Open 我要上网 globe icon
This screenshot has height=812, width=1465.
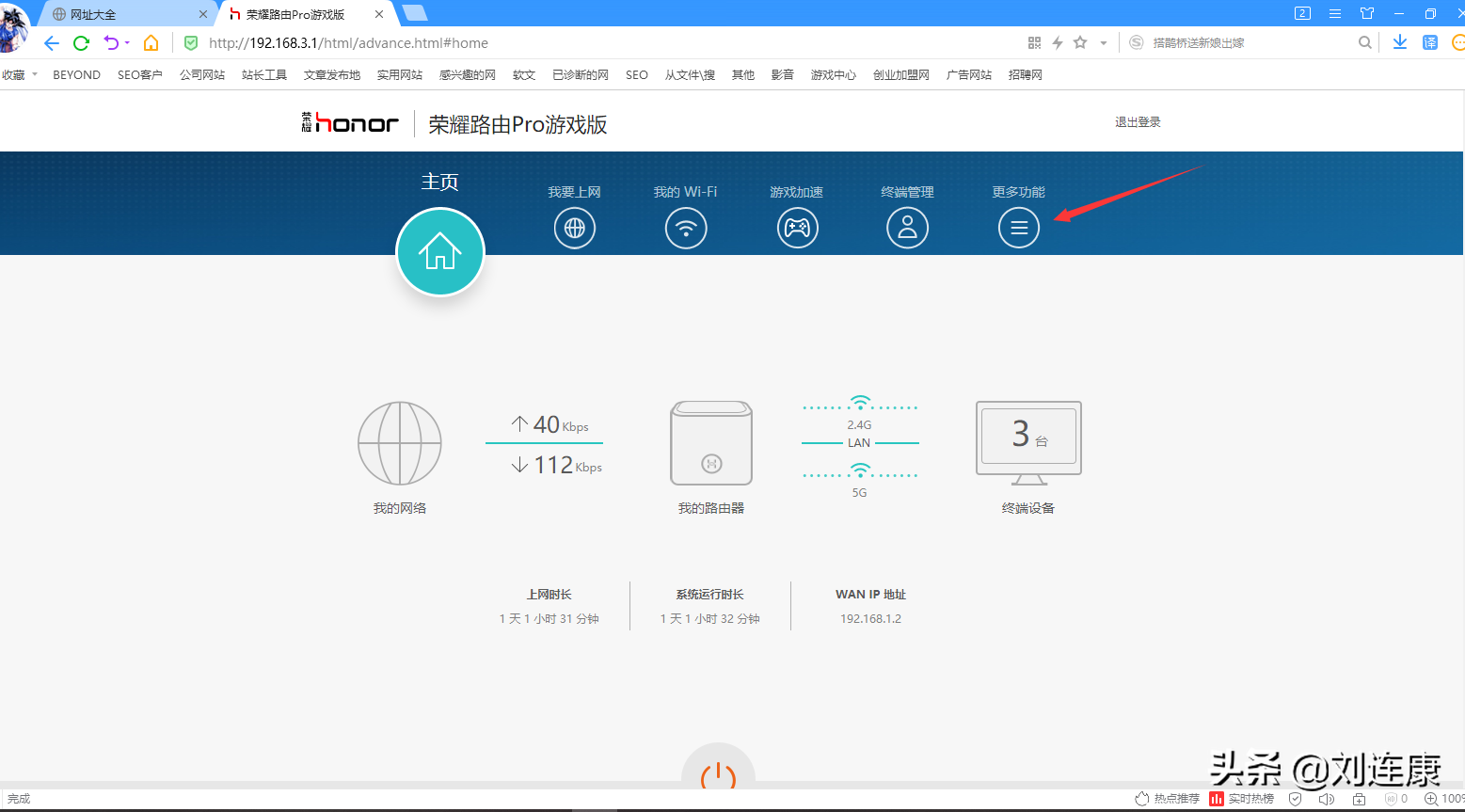574,228
